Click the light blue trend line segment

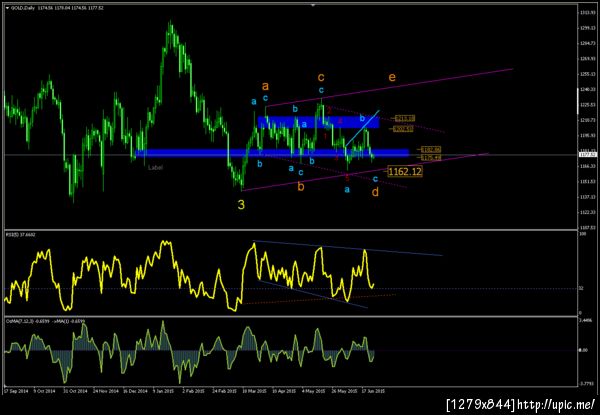pos(362,129)
